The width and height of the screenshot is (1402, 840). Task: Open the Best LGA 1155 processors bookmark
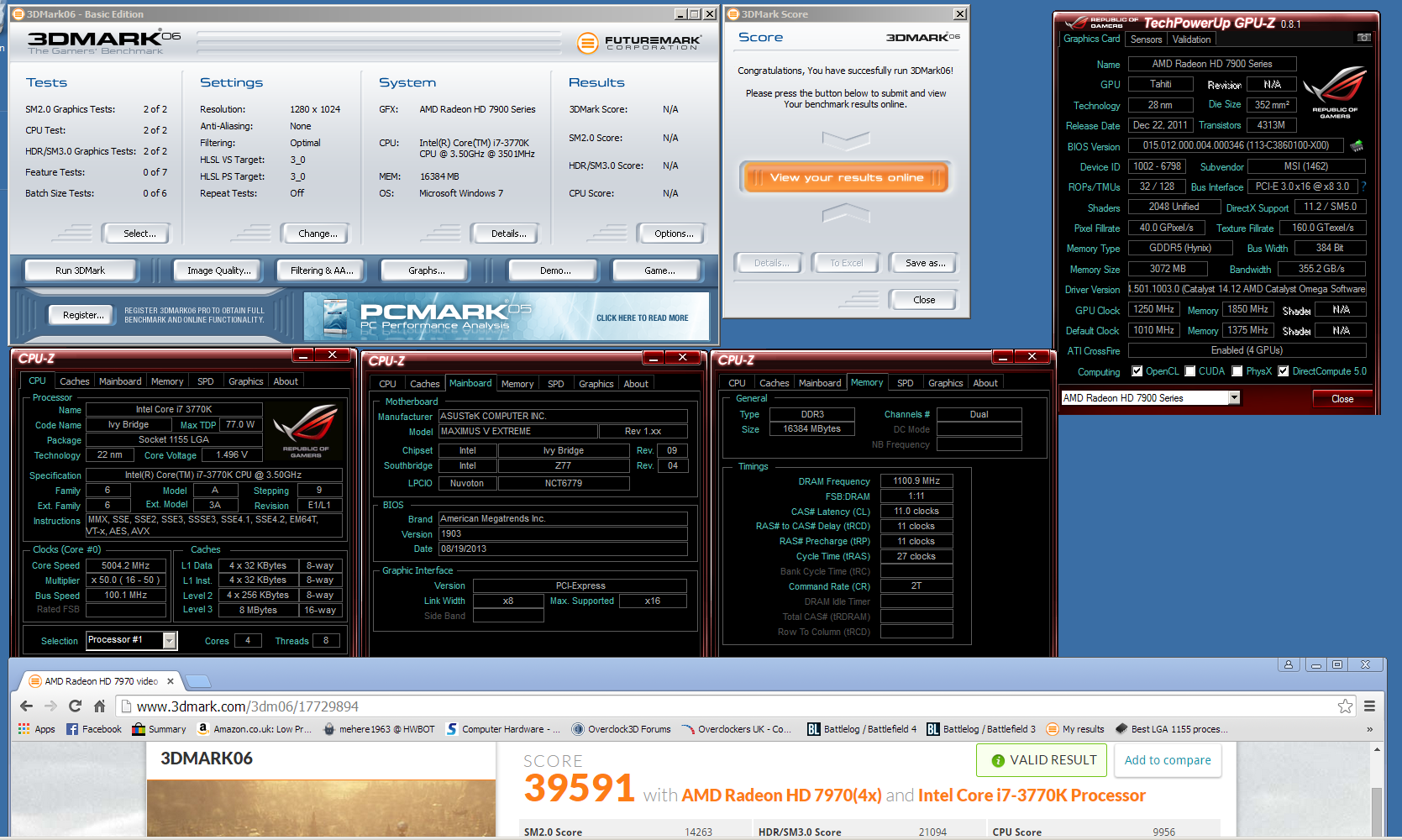click(x=1171, y=729)
